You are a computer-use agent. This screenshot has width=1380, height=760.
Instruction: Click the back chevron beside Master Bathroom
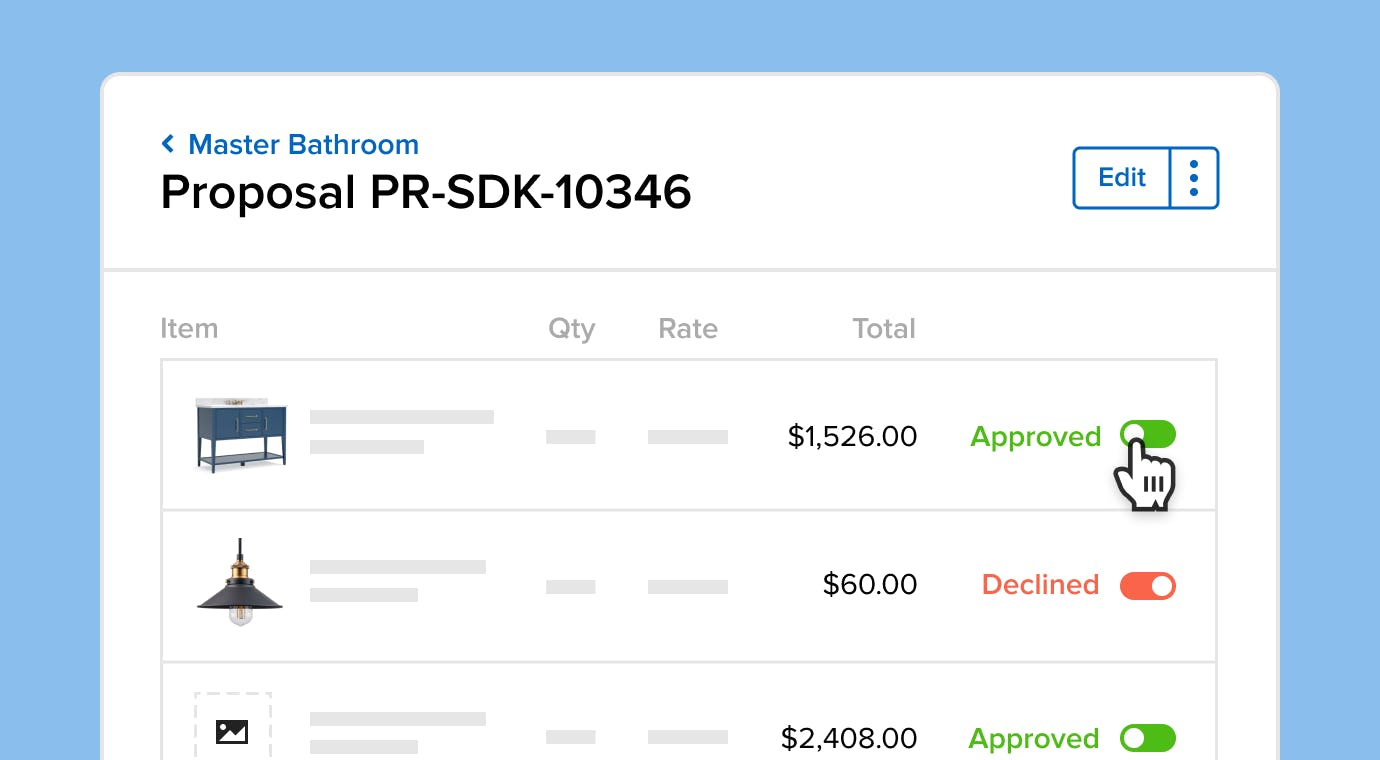[x=168, y=144]
